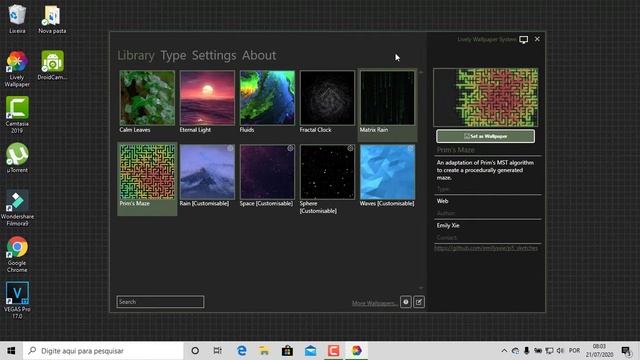Viewport: 640px width, 360px height.
Task: Click the help icon beside More Wallpapers
Action: click(x=405, y=302)
